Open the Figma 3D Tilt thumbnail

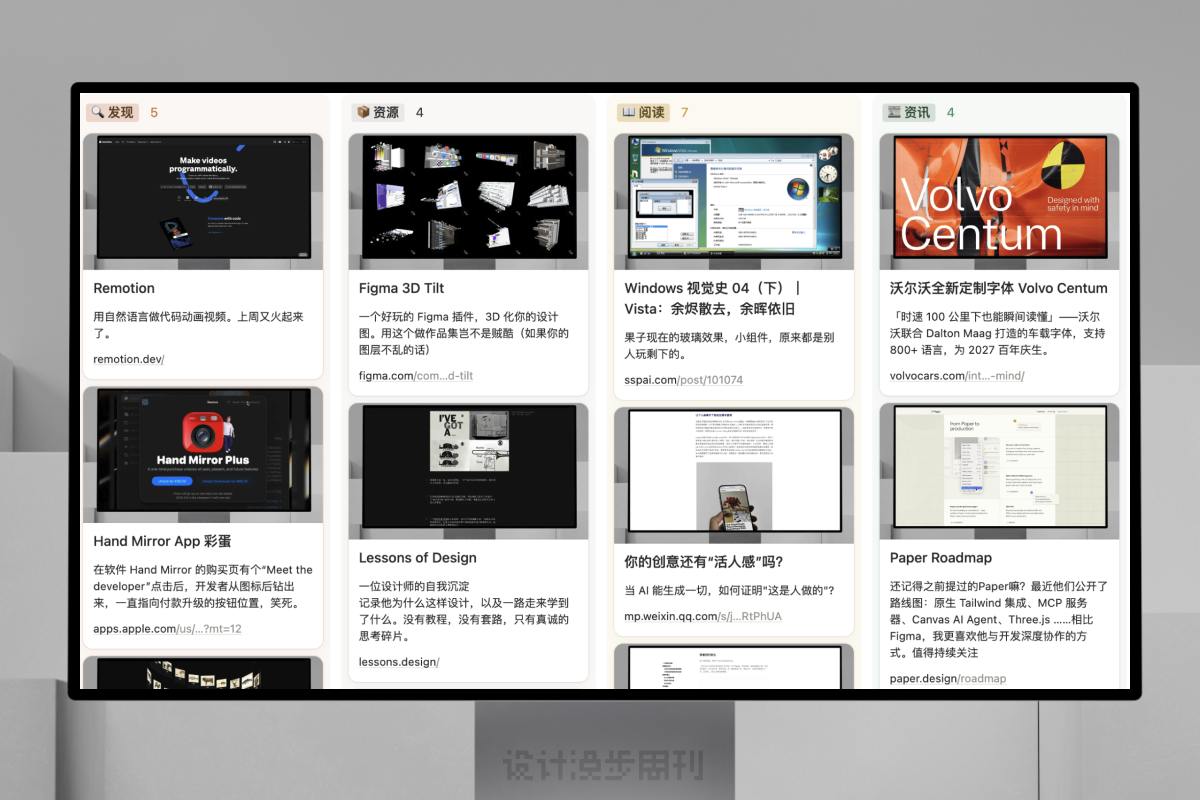click(469, 202)
